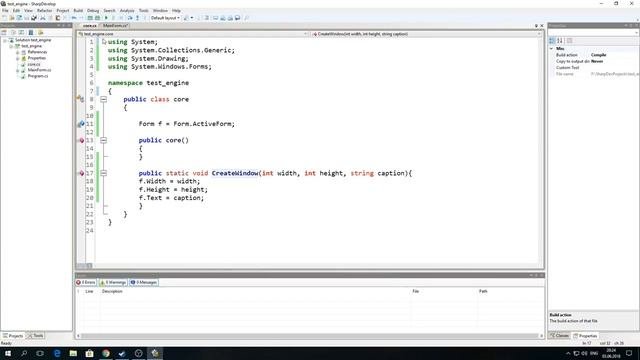Image resolution: width=640 pixels, height=360 pixels.
Task: Toggle the Messages filter button
Action: [x=144, y=282]
